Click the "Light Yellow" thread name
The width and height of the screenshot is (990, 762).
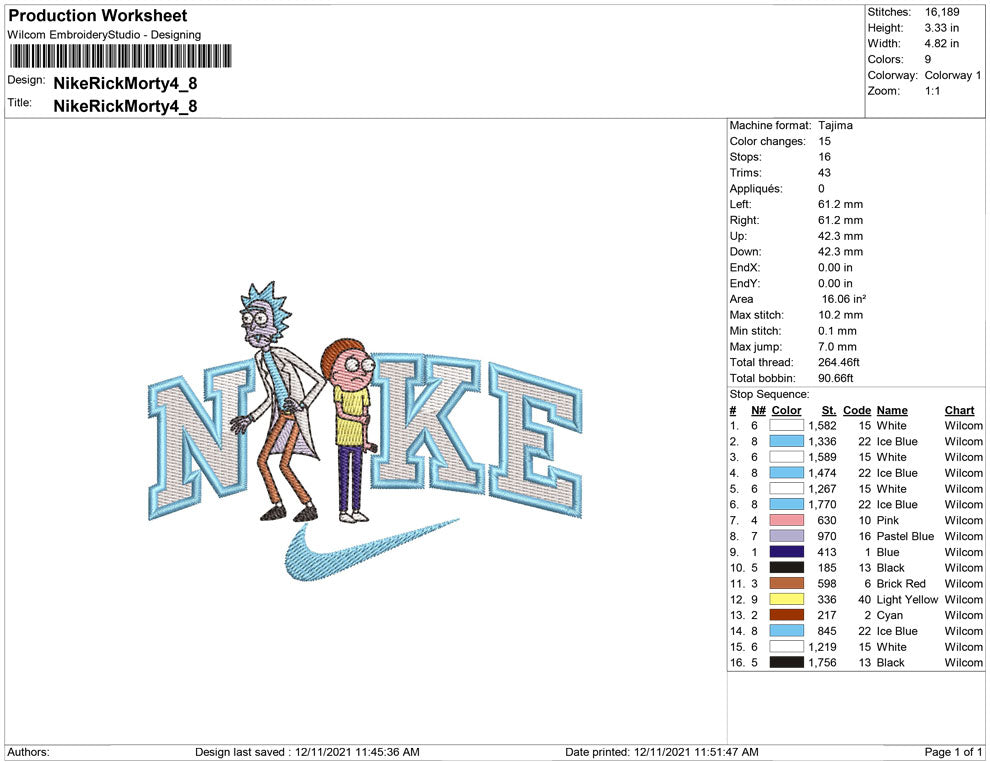tap(907, 599)
